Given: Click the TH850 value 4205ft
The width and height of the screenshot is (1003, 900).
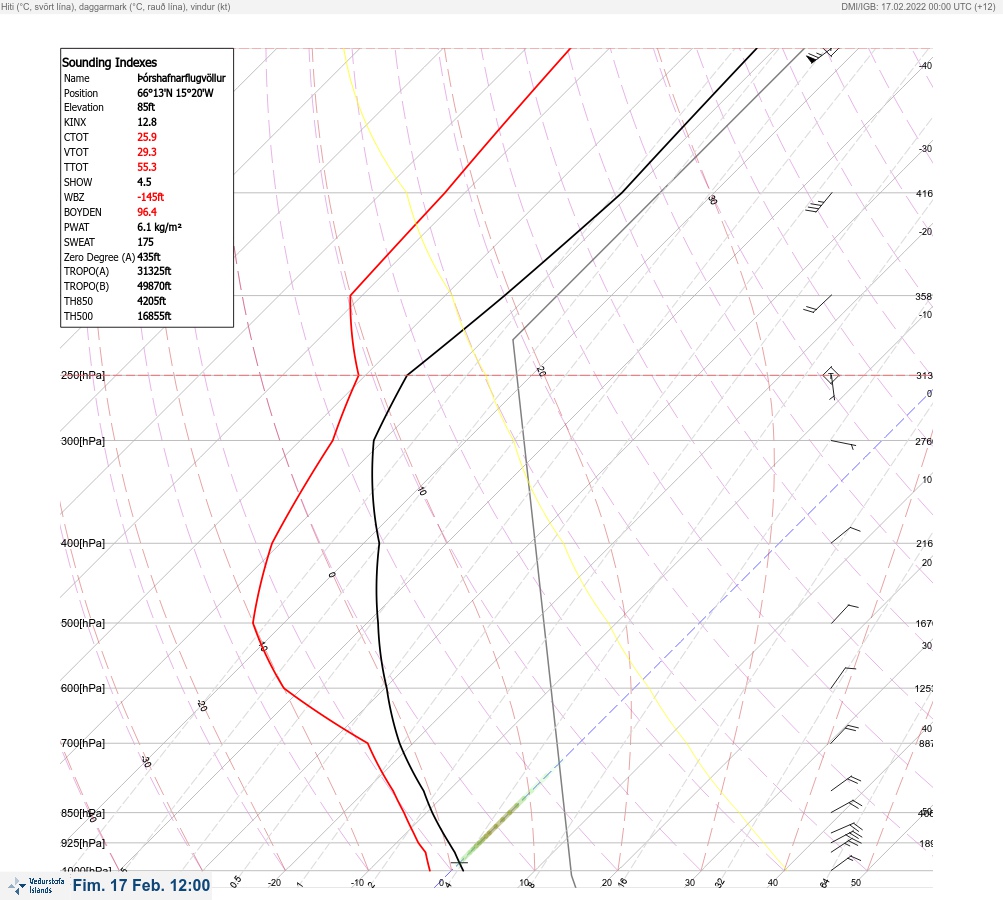Looking at the screenshot, I should [152, 301].
